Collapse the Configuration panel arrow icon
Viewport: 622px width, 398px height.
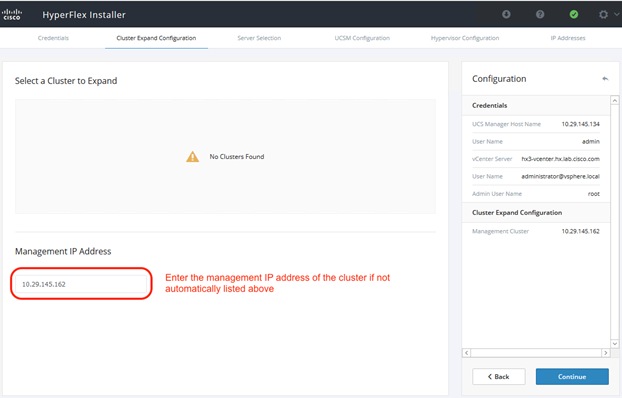pyautogui.click(x=605, y=79)
